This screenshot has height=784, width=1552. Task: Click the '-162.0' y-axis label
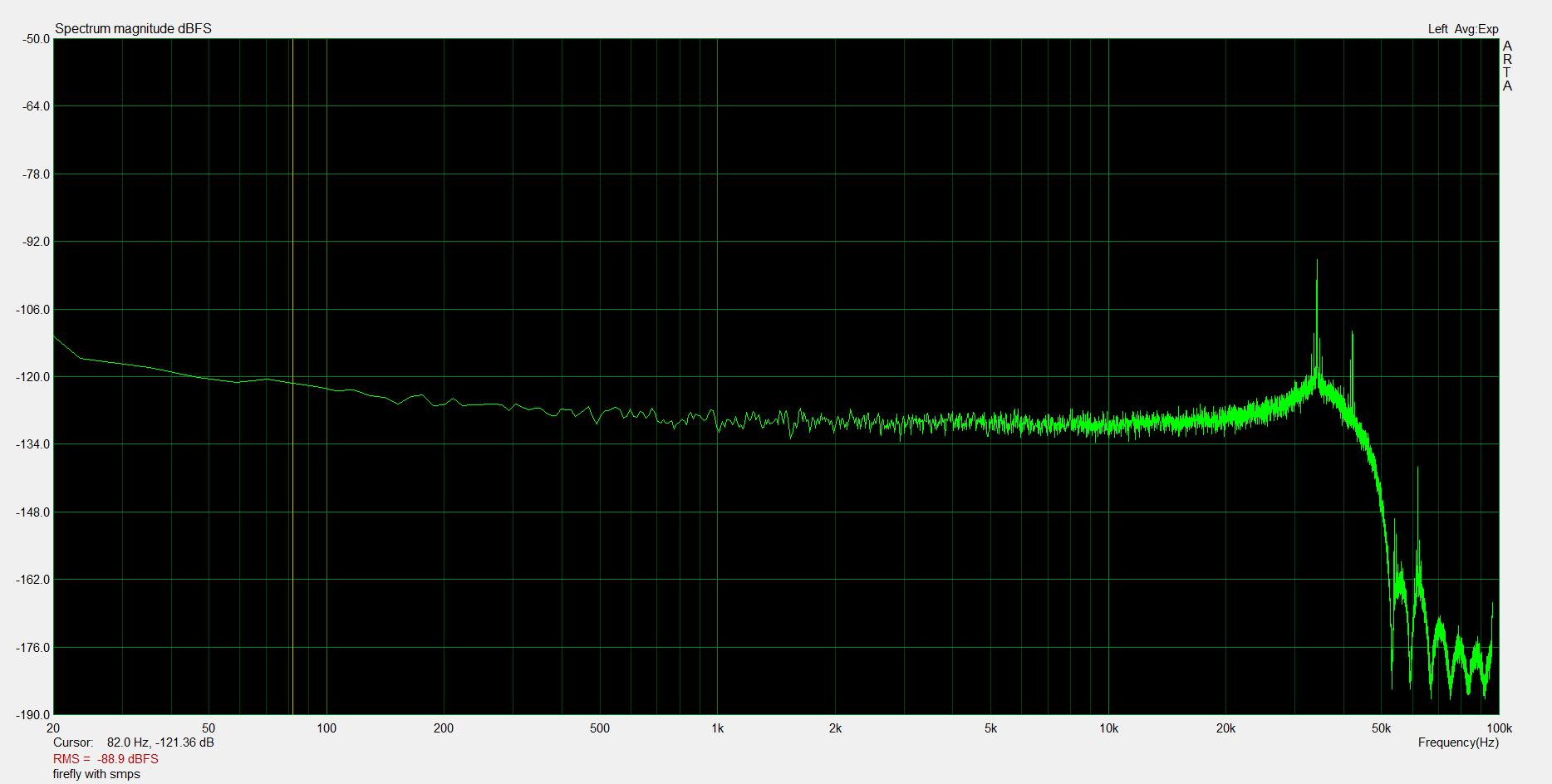(32, 580)
